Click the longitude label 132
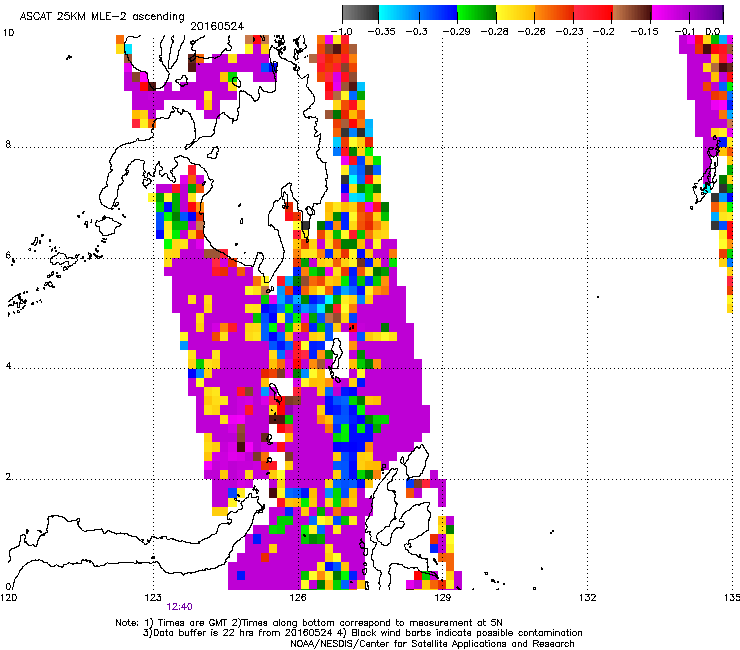Image resolution: width=740 pixels, height=650 pixels. 588,598
